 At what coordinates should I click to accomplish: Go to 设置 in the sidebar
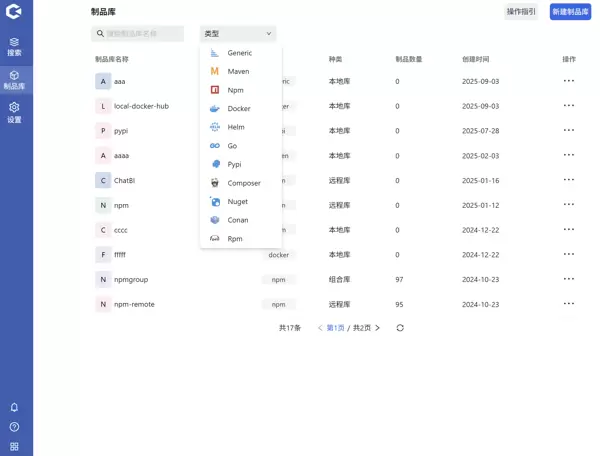pos(14,112)
